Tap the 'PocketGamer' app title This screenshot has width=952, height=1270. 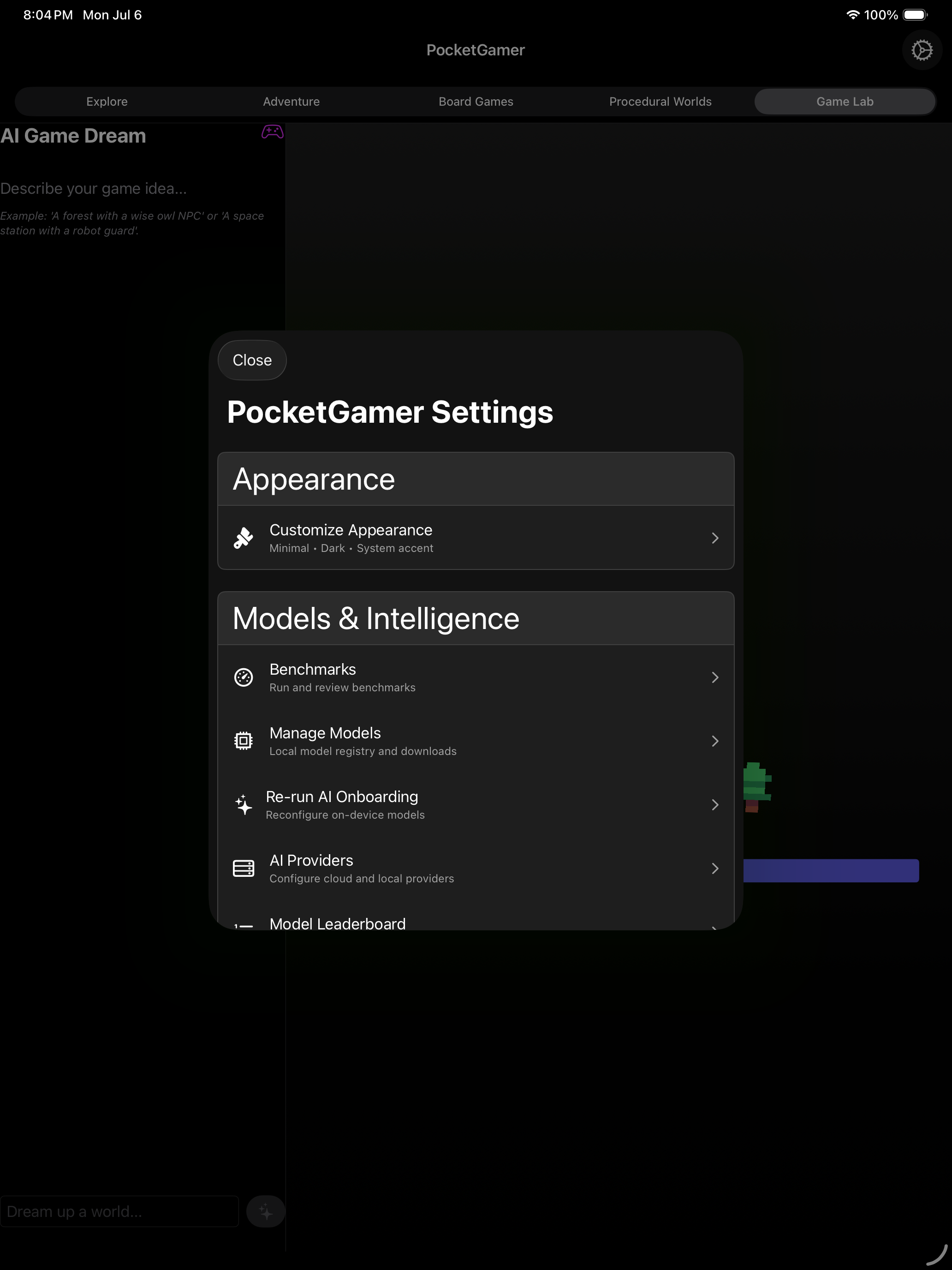click(x=476, y=50)
